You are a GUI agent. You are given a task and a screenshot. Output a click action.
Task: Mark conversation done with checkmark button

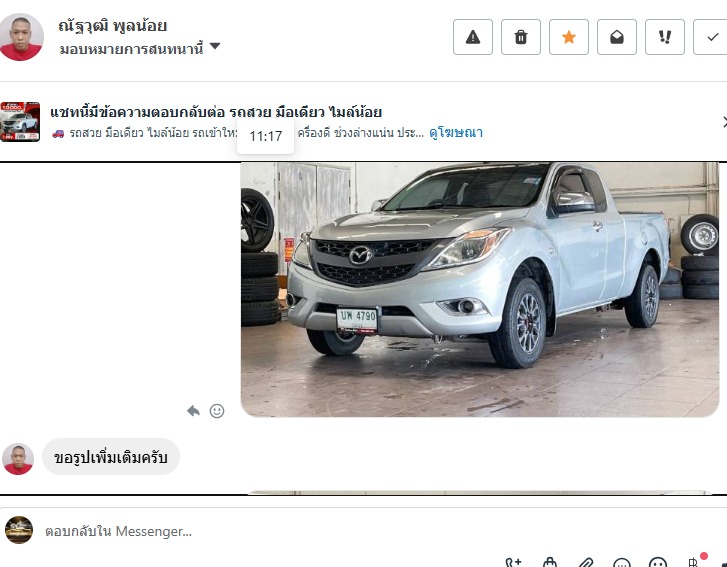[711, 37]
